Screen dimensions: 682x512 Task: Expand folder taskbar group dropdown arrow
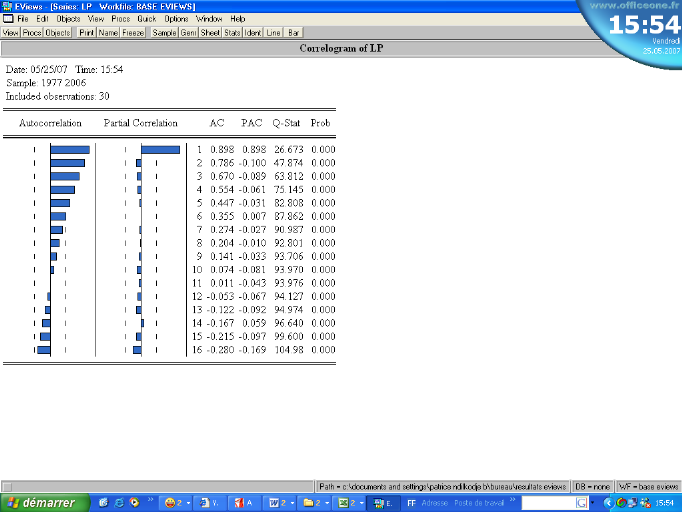(327, 503)
